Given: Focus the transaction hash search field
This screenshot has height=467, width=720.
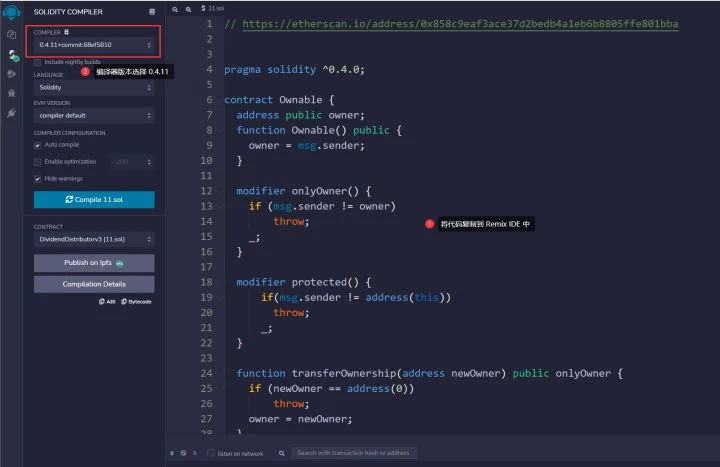Looking at the screenshot, I should click(x=354, y=453).
